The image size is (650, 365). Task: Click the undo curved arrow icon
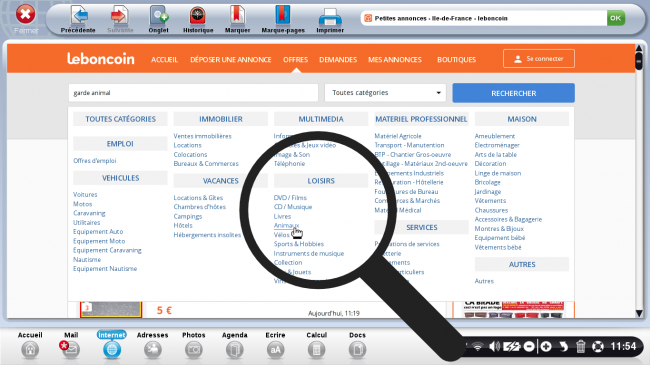coord(563,346)
